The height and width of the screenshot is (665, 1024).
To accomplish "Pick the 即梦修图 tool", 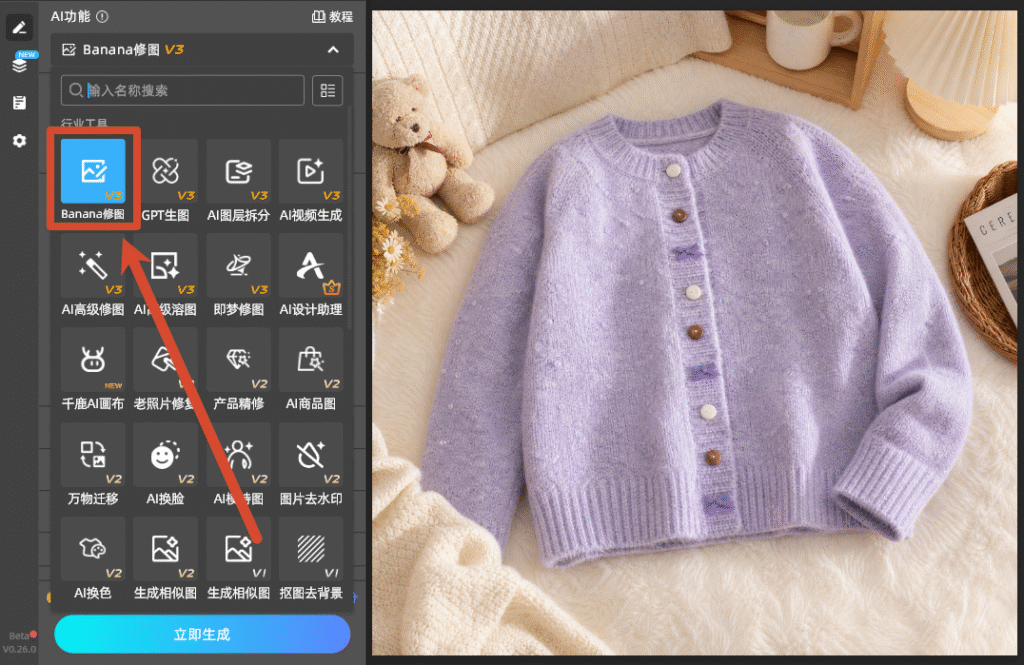I will click(238, 266).
